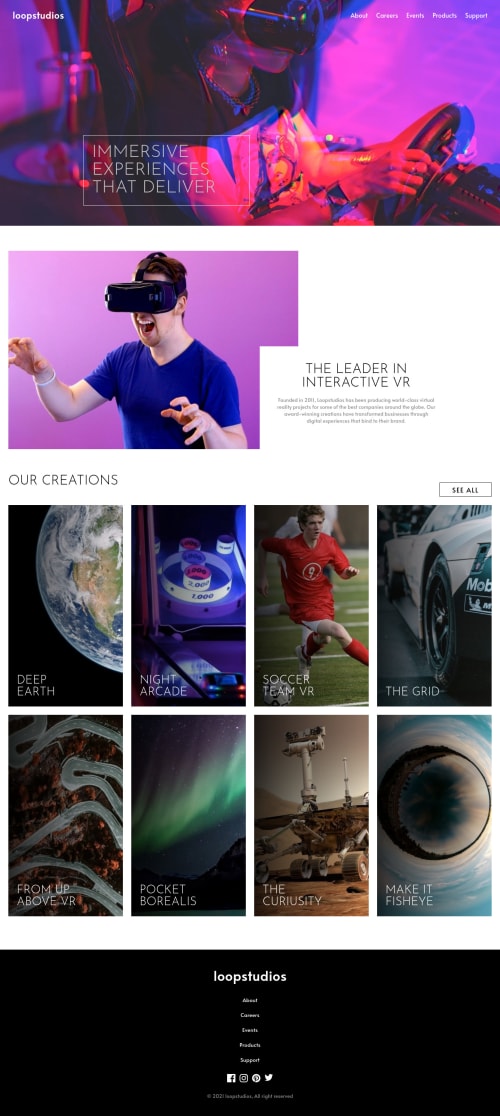Select Products in the top navigation

445,16
